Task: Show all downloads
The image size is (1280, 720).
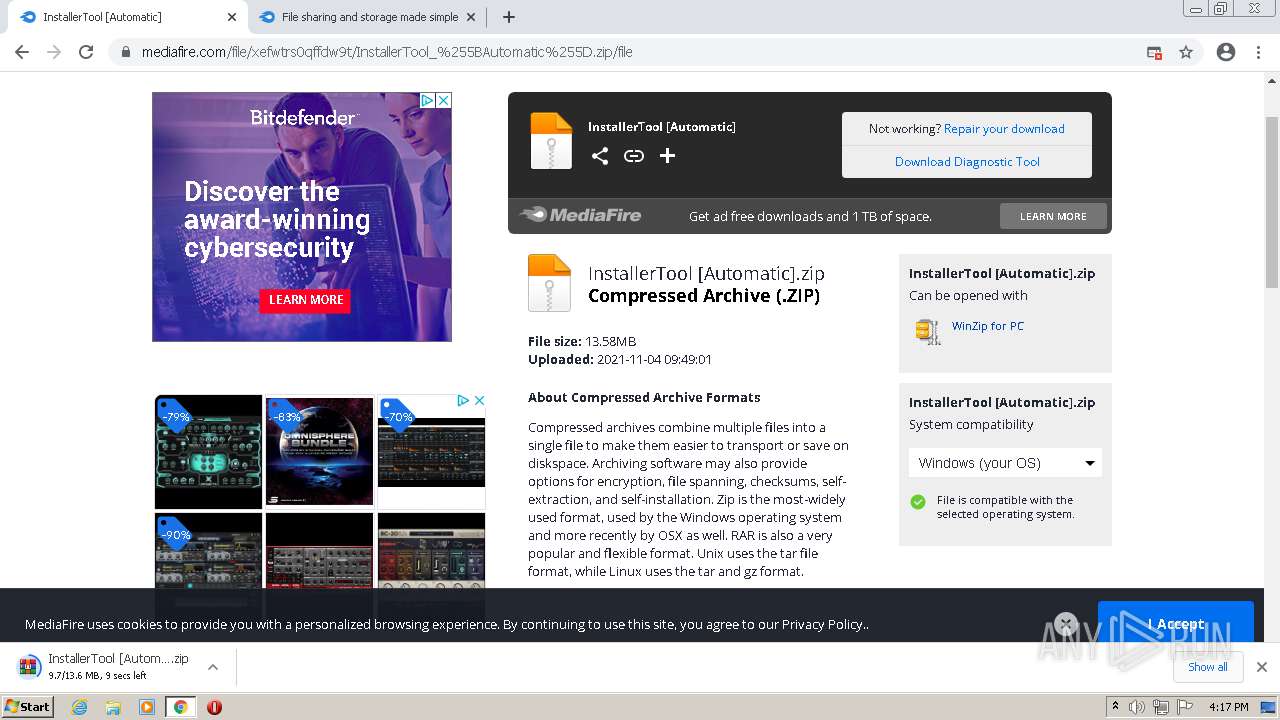Action: [1207, 667]
